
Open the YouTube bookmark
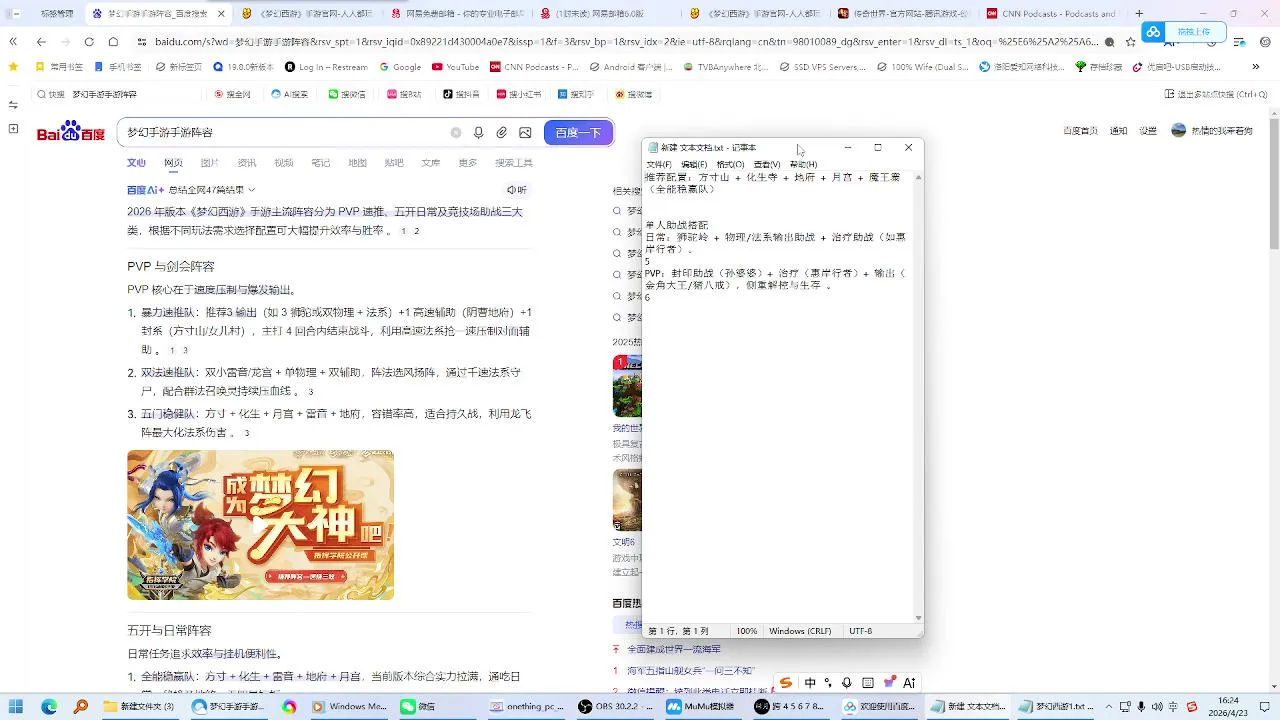pyautogui.click(x=456, y=67)
